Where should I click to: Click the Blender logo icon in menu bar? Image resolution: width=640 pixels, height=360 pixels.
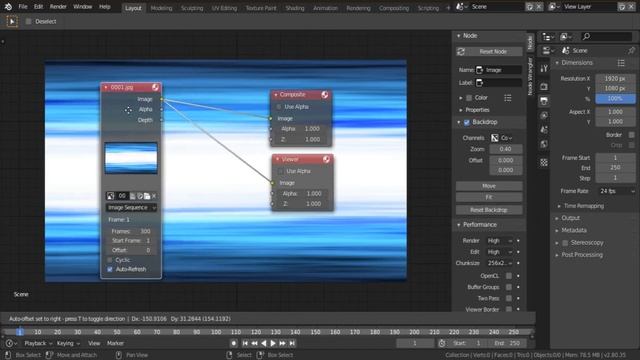tap(8, 7)
